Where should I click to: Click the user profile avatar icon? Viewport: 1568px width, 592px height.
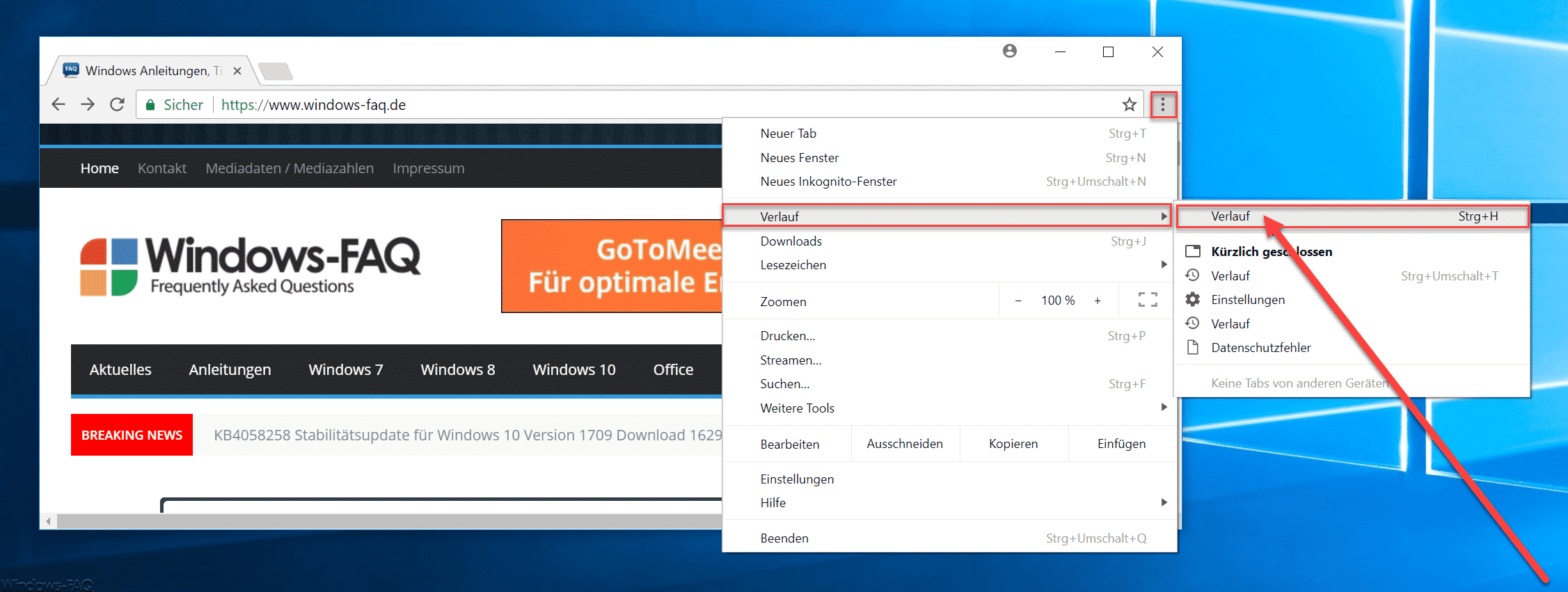click(x=1010, y=51)
